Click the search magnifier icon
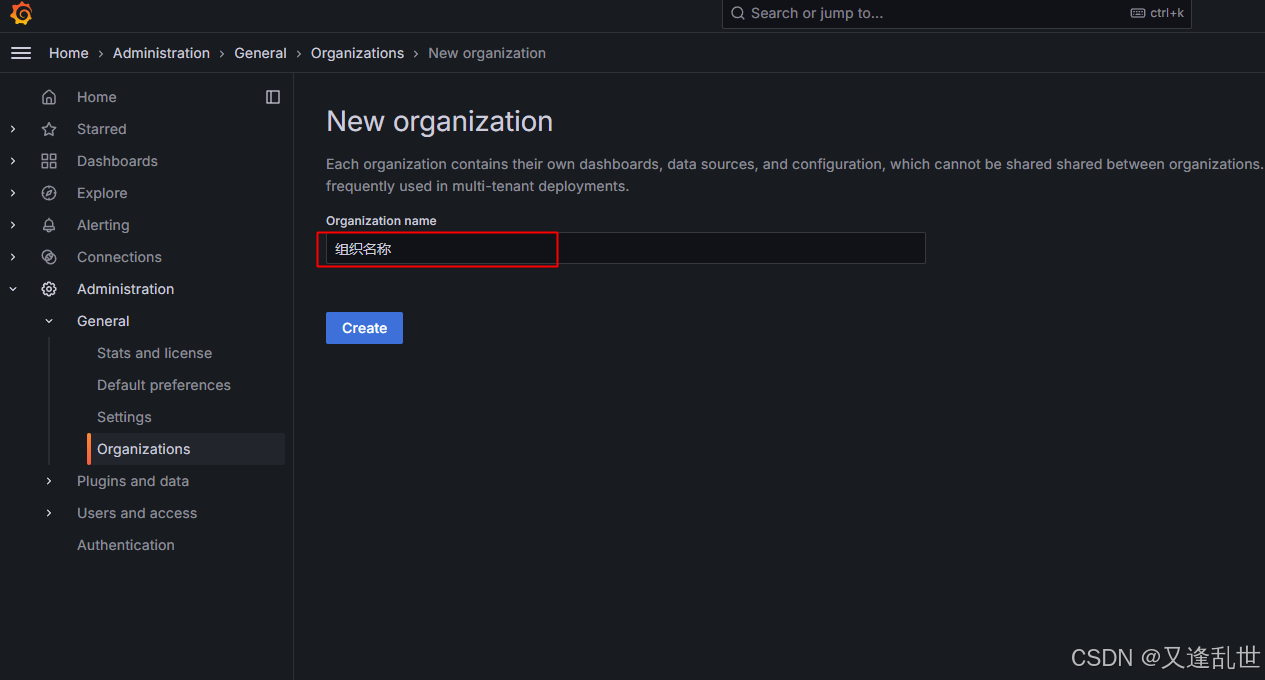This screenshot has height=680, width=1265. coord(738,13)
